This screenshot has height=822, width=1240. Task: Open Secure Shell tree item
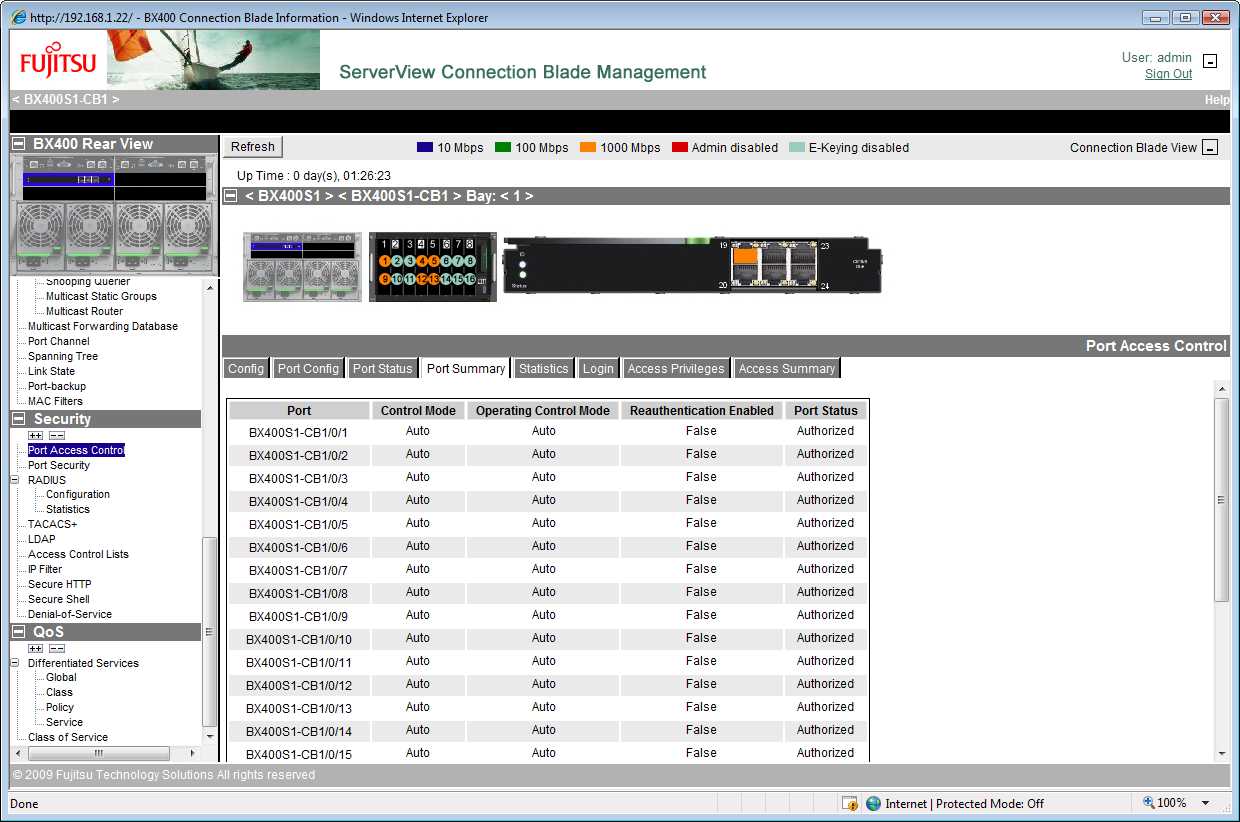[59, 599]
